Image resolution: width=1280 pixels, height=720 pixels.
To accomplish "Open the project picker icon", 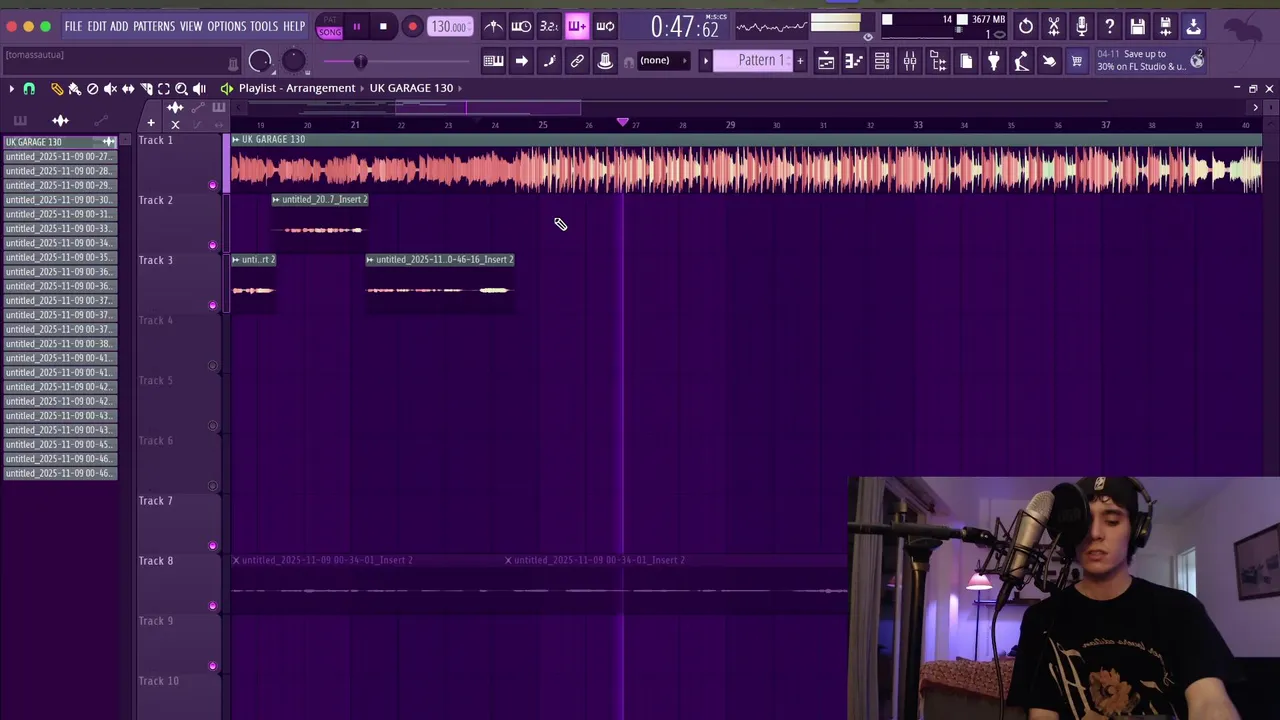I will 966,62.
